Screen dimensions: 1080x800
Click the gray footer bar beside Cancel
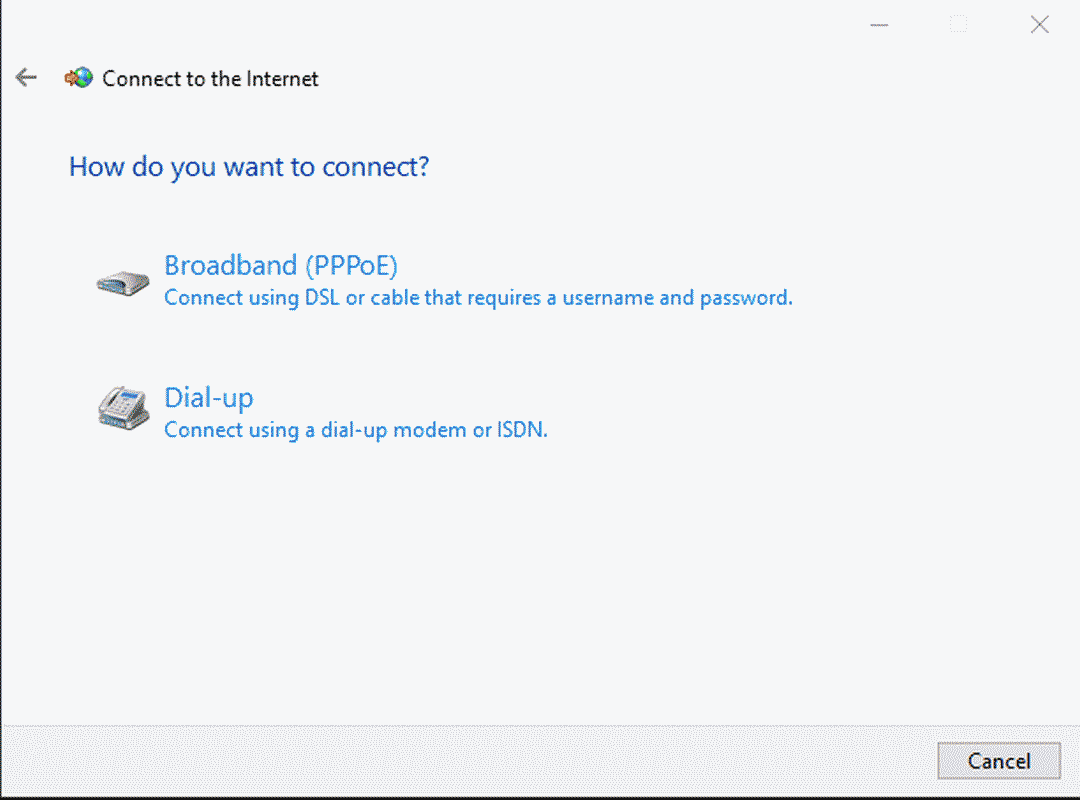[x=468, y=761]
